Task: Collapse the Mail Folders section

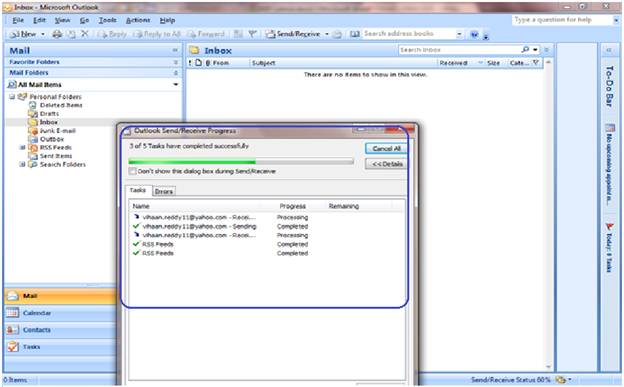Action: point(176,73)
